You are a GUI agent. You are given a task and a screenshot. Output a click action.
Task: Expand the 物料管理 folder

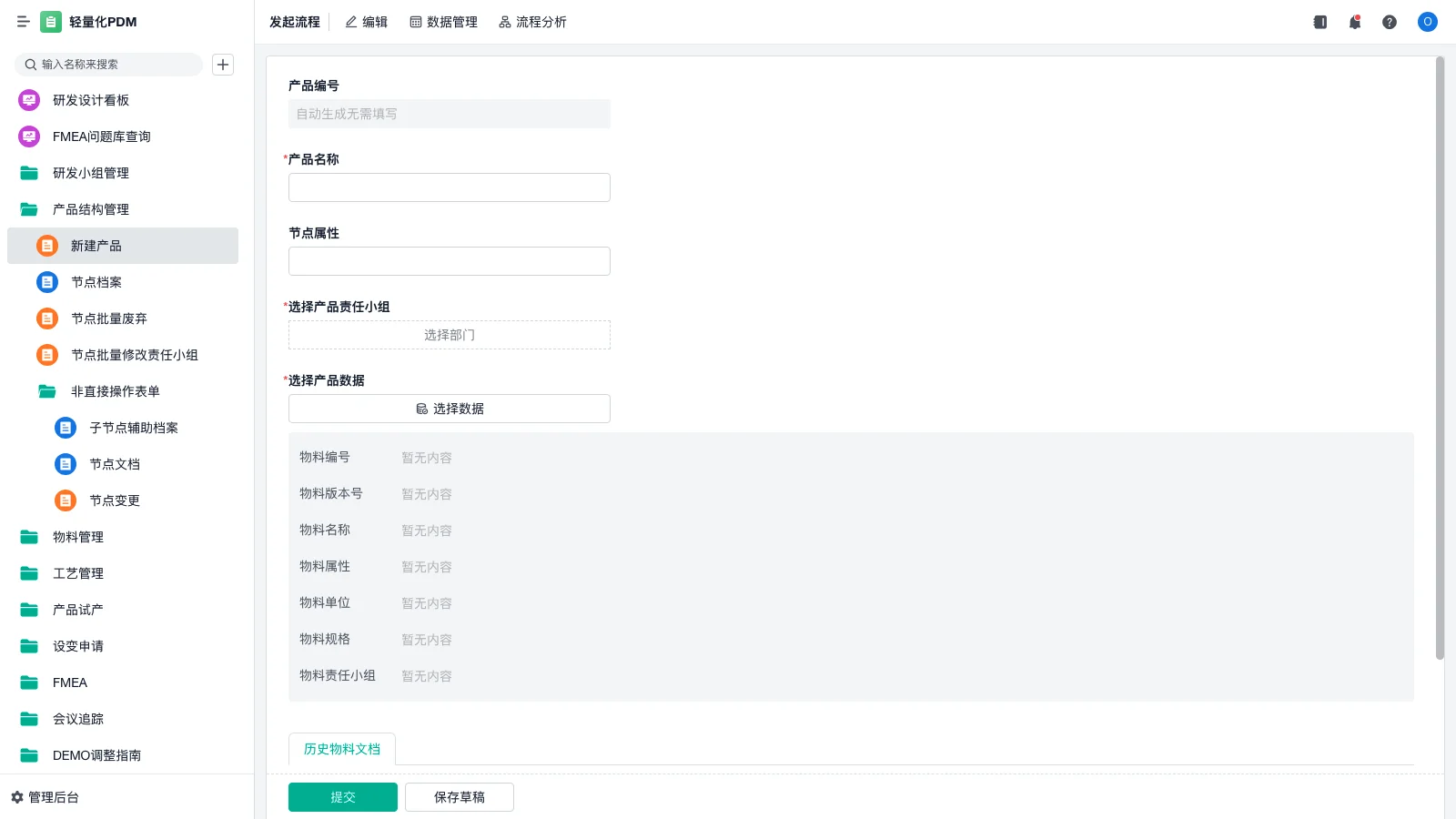pos(78,537)
